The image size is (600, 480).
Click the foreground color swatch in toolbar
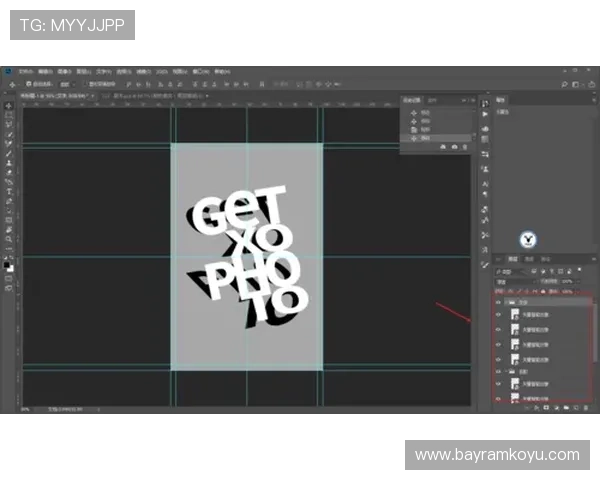[x=7, y=264]
